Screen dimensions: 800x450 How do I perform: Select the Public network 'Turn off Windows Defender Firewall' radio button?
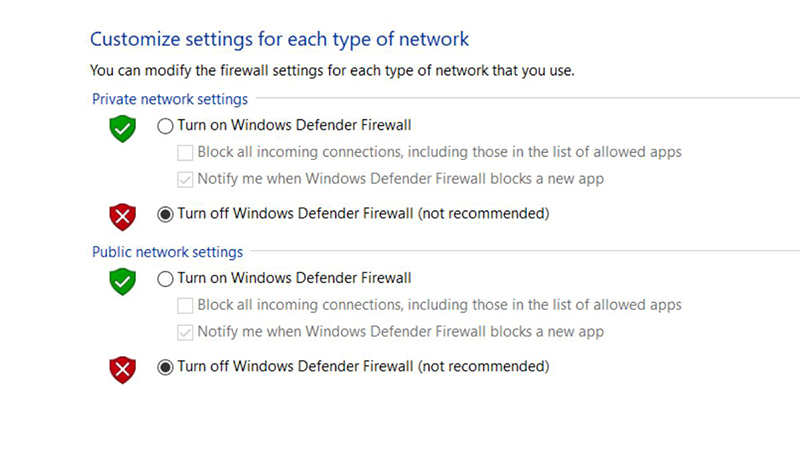point(165,367)
